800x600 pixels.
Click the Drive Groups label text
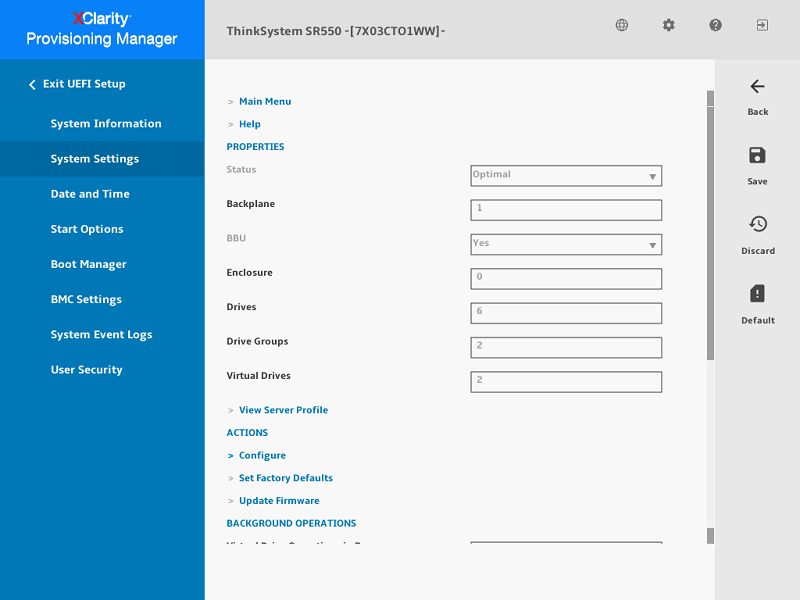click(x=257, y=341)
